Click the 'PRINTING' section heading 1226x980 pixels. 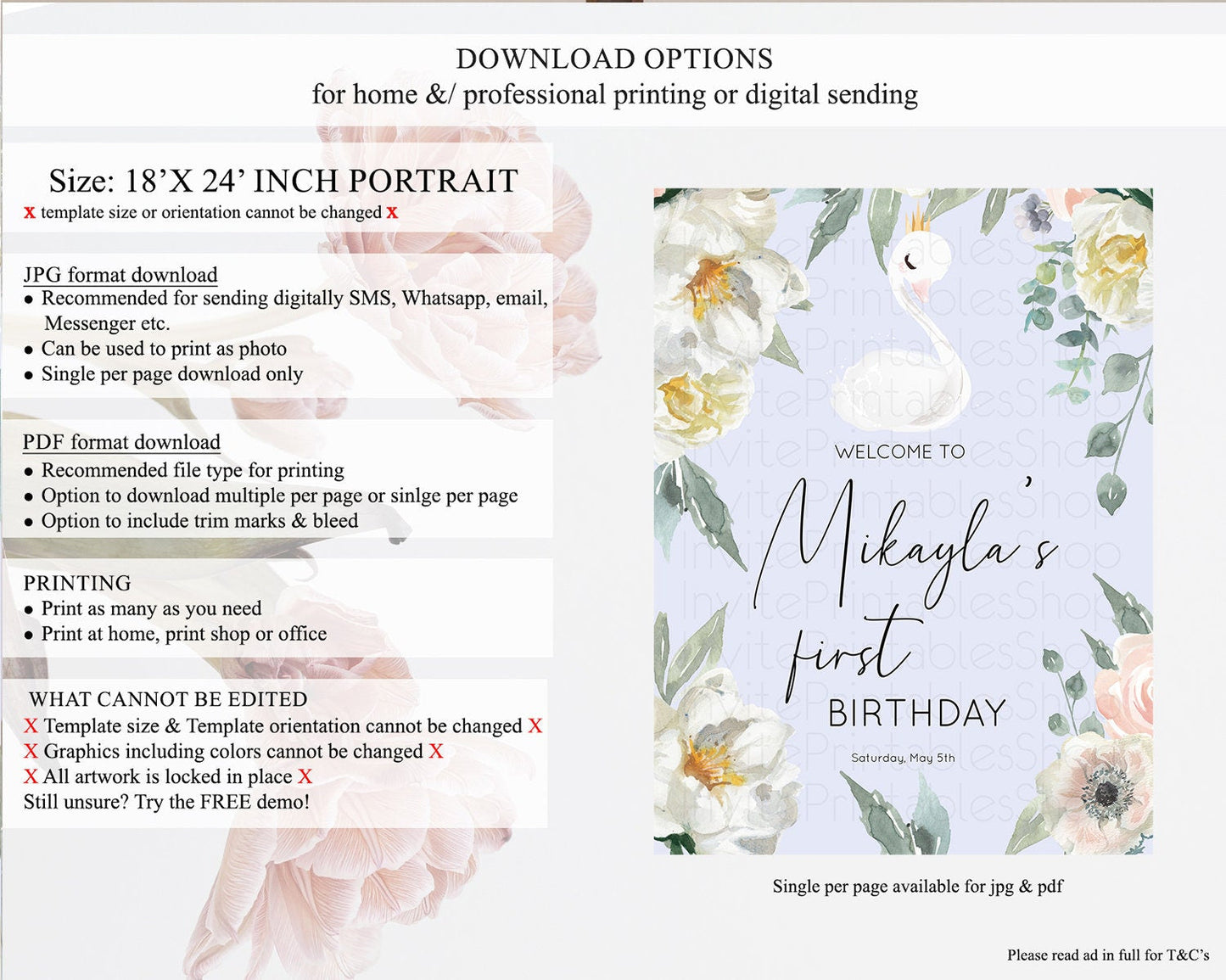[x=77, y=583]
